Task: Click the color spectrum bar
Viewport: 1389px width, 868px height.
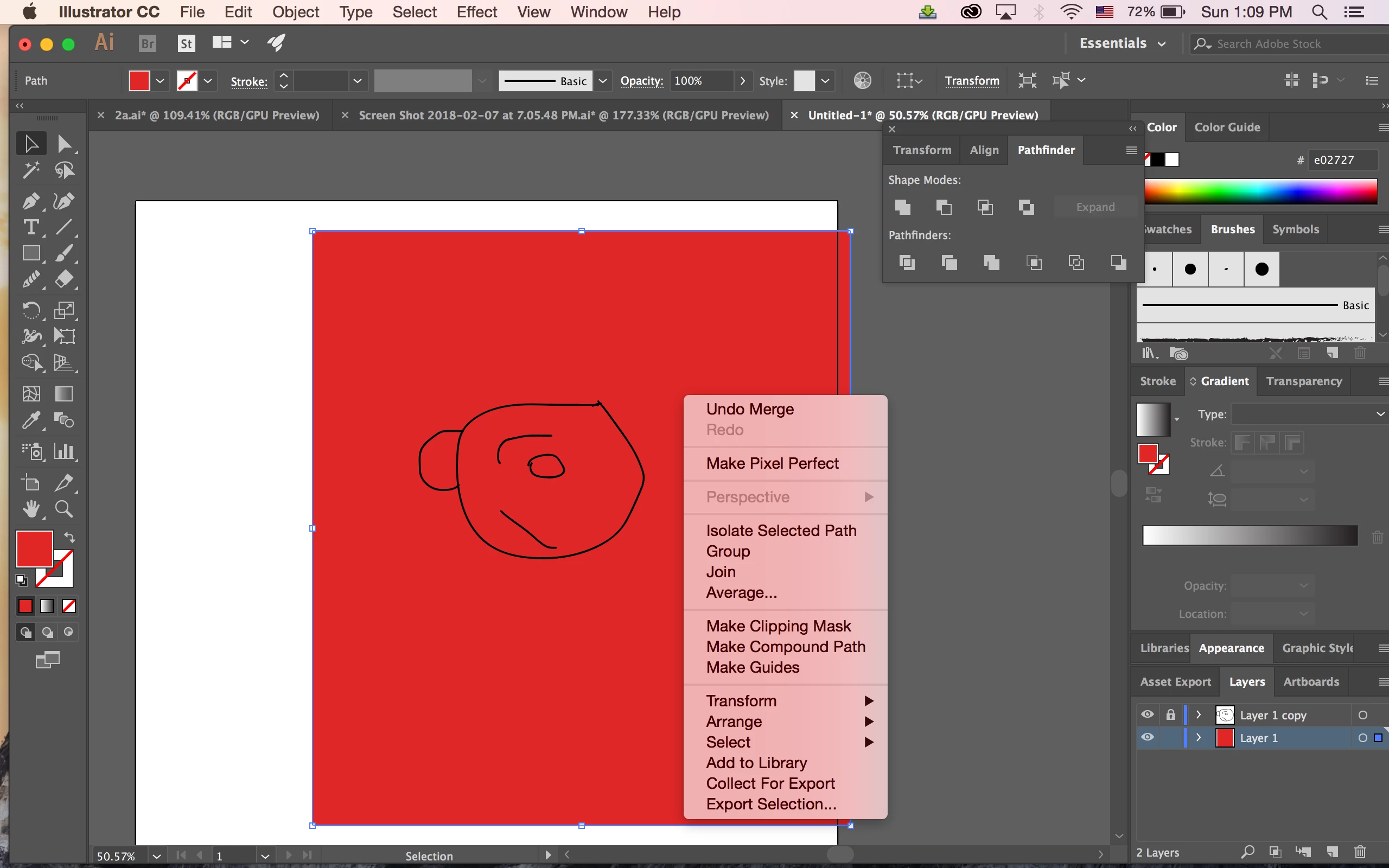Action: point(1260,191)
